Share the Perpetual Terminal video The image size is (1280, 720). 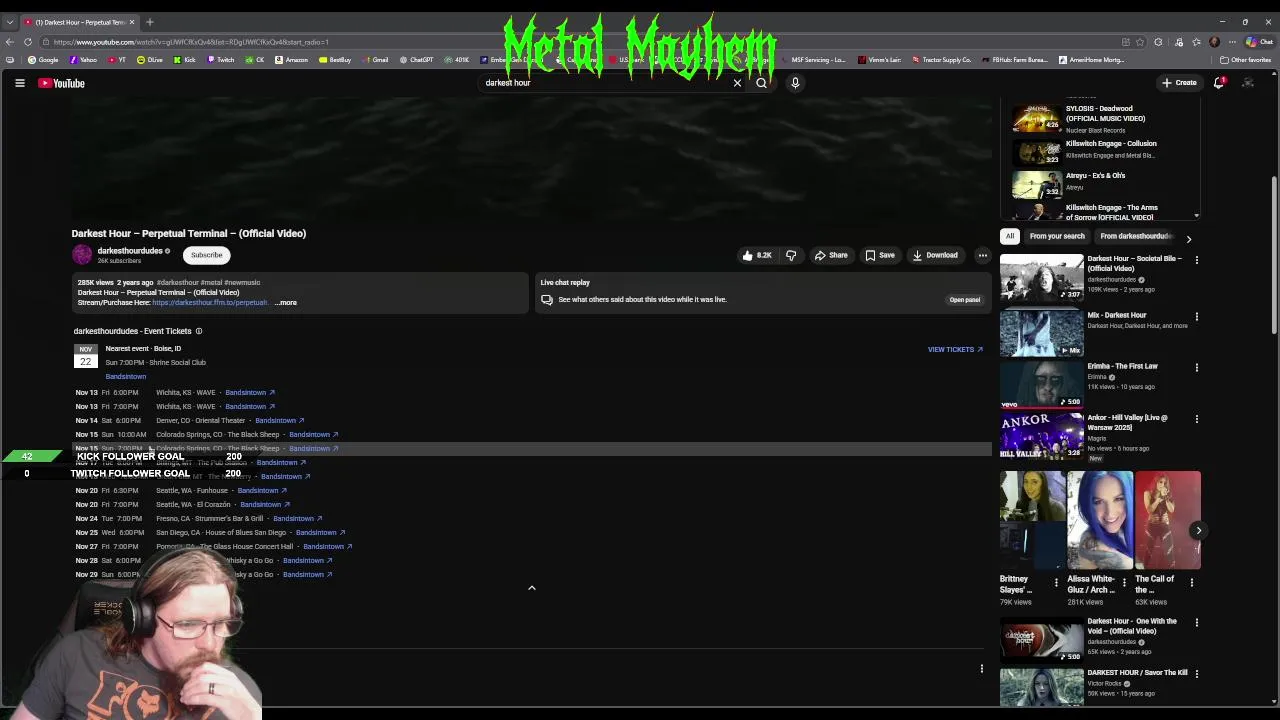(831, 255)
